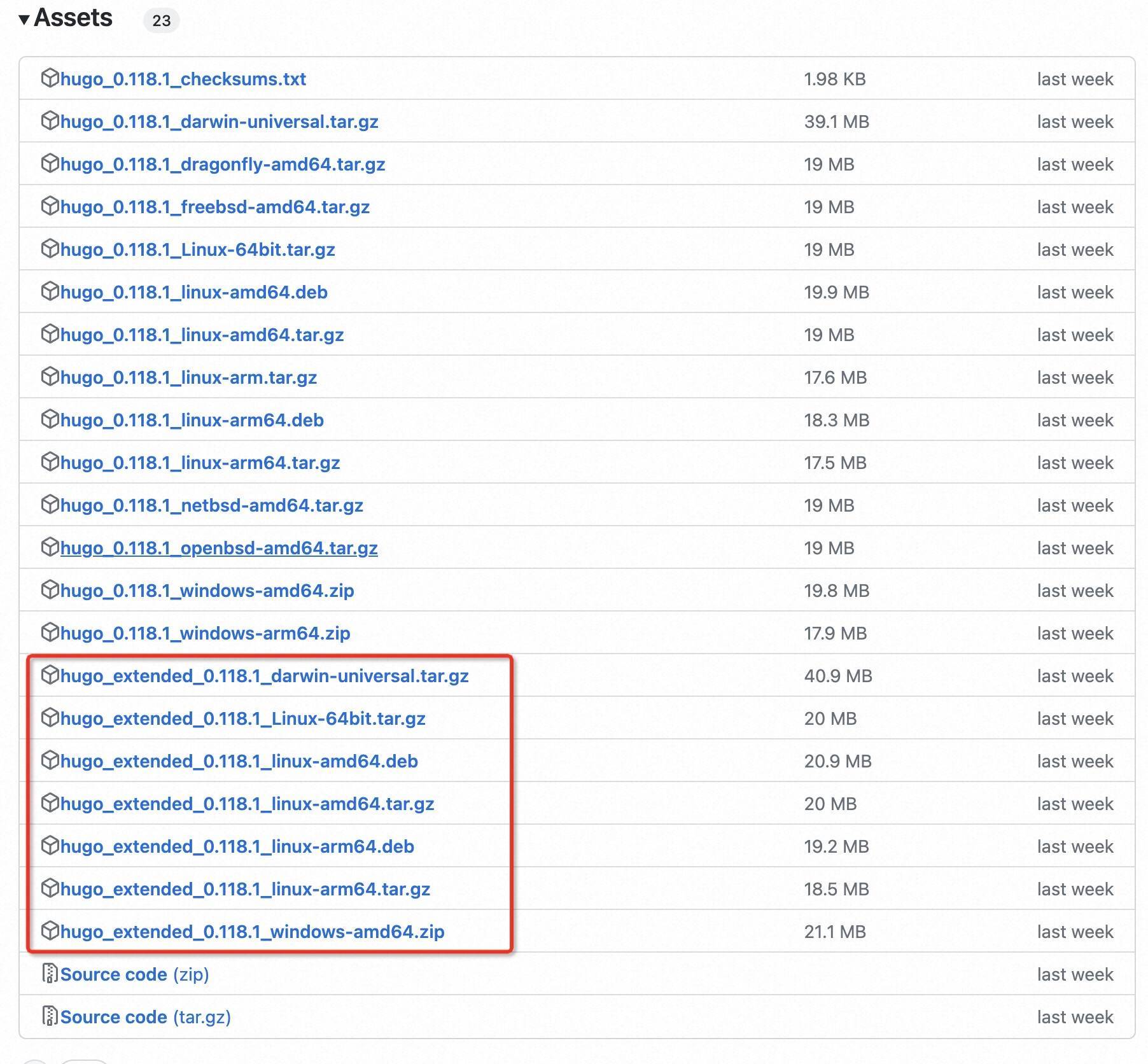Collapse the Assets section triangle
The width and height of the screenshot is (1148, 1064).
(x=24, y=20)
